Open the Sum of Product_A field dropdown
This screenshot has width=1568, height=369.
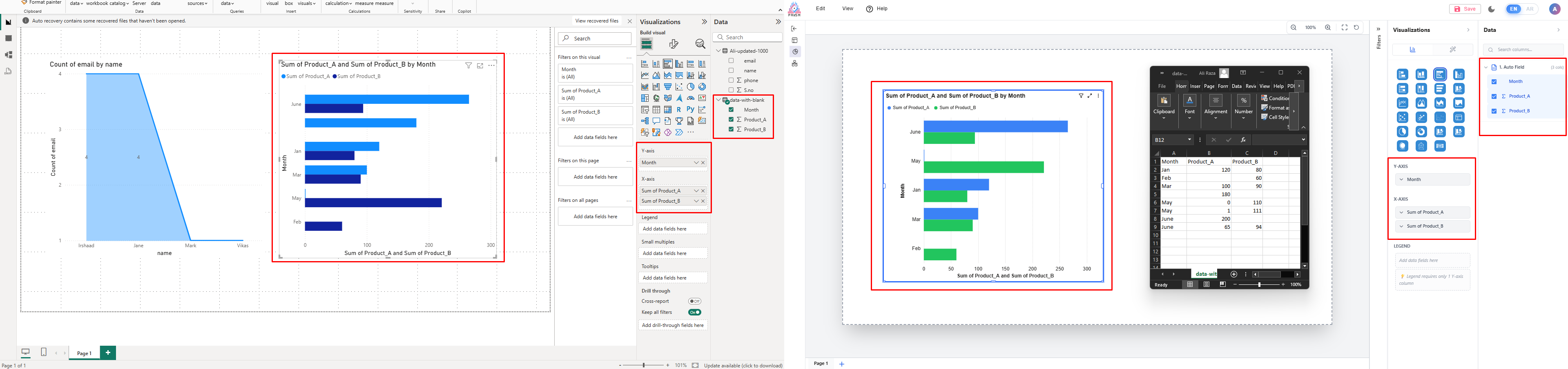pyautogui.click(x=696, y=190)
